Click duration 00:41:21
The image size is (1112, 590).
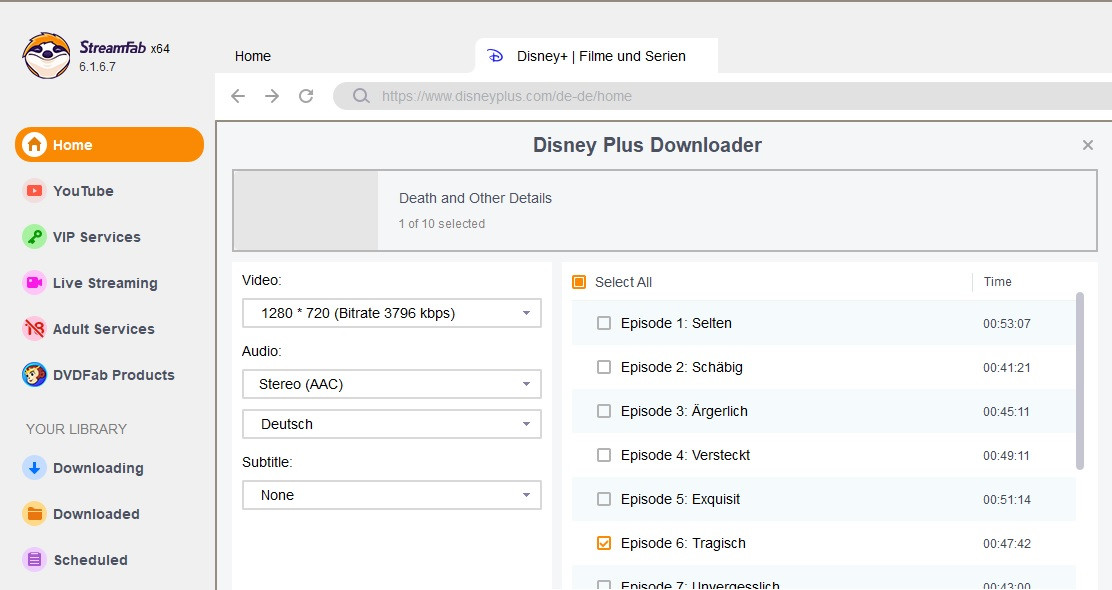pyautogui.click(x=1006, y=368)
